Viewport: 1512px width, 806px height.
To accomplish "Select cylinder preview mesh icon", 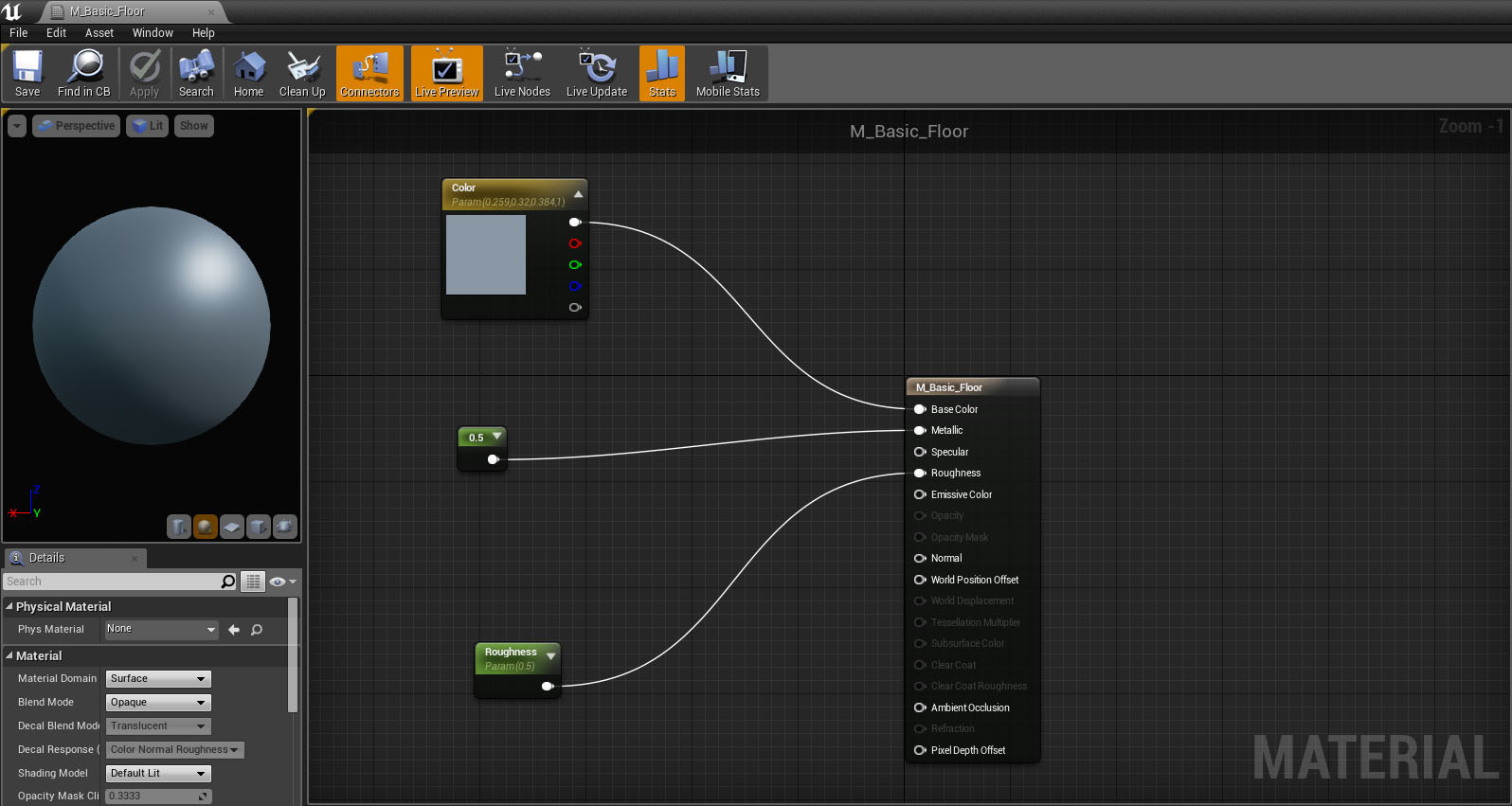I will (x=179, y=527).
